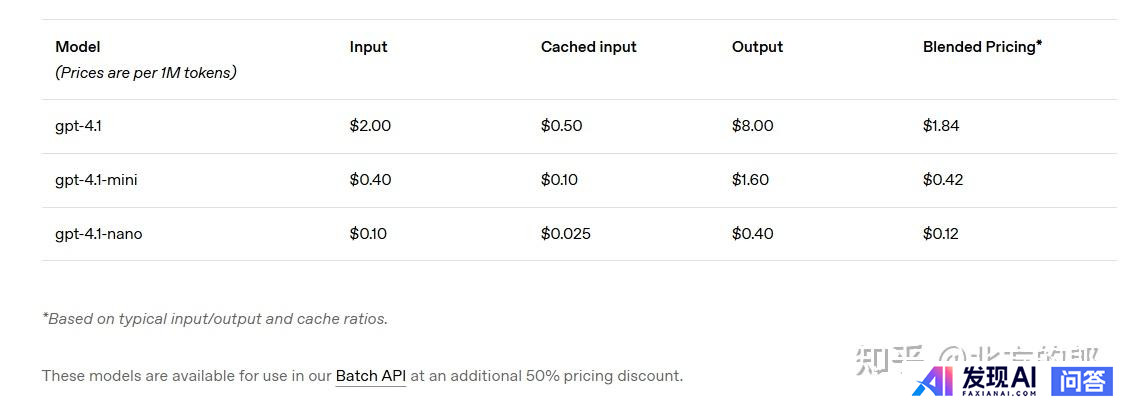The image size is (1128, 406).
Task: Click gpt-4.1 blended price $1.84
Action: pyautogui.click(x=941, y=126)
